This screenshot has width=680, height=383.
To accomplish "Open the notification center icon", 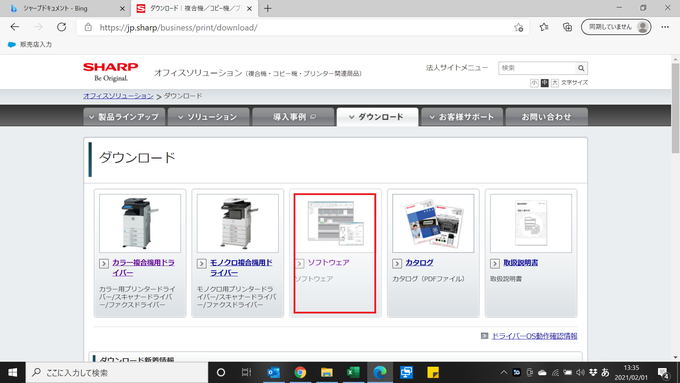I will click(663, 373).
